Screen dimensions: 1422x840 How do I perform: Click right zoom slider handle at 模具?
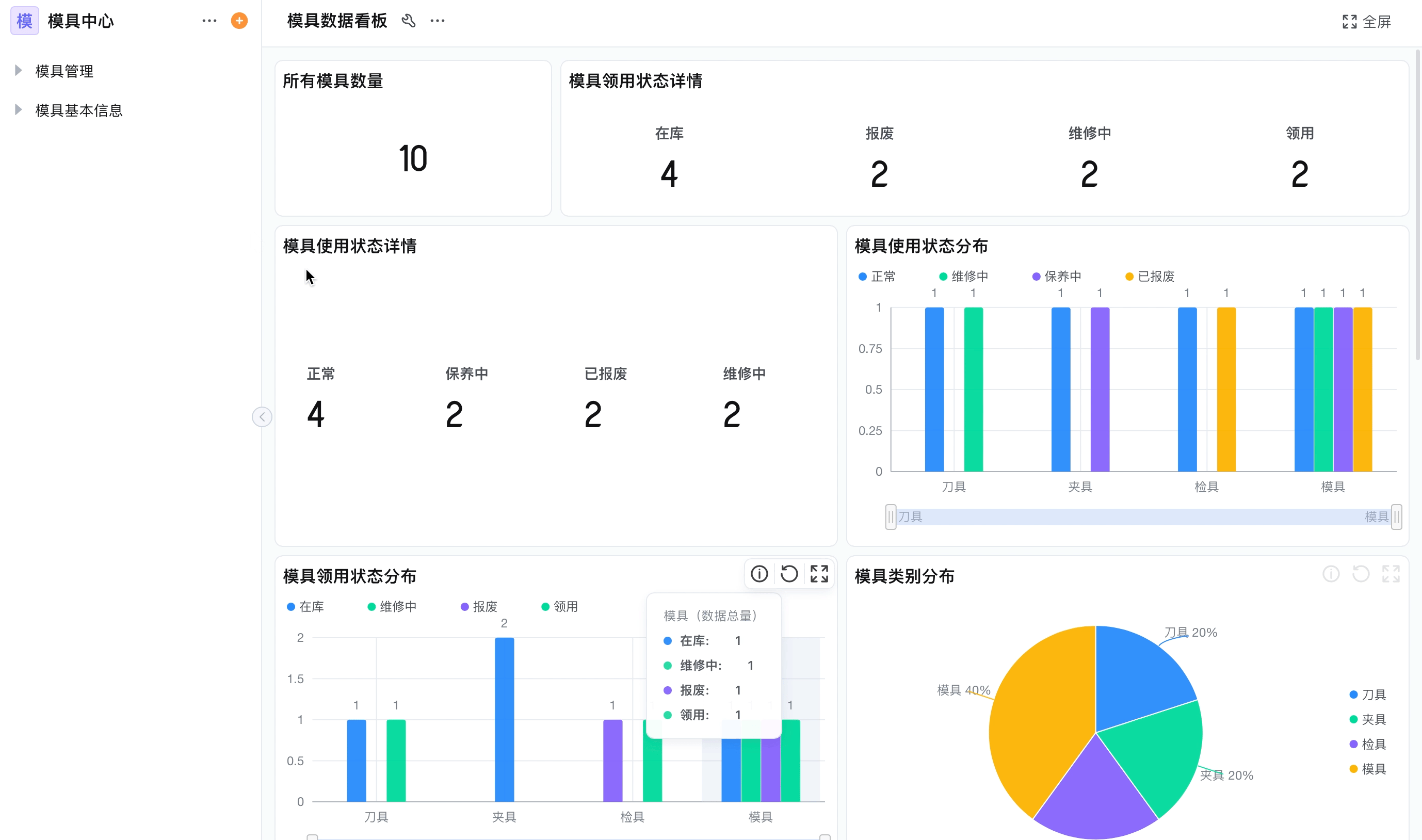1397,517
